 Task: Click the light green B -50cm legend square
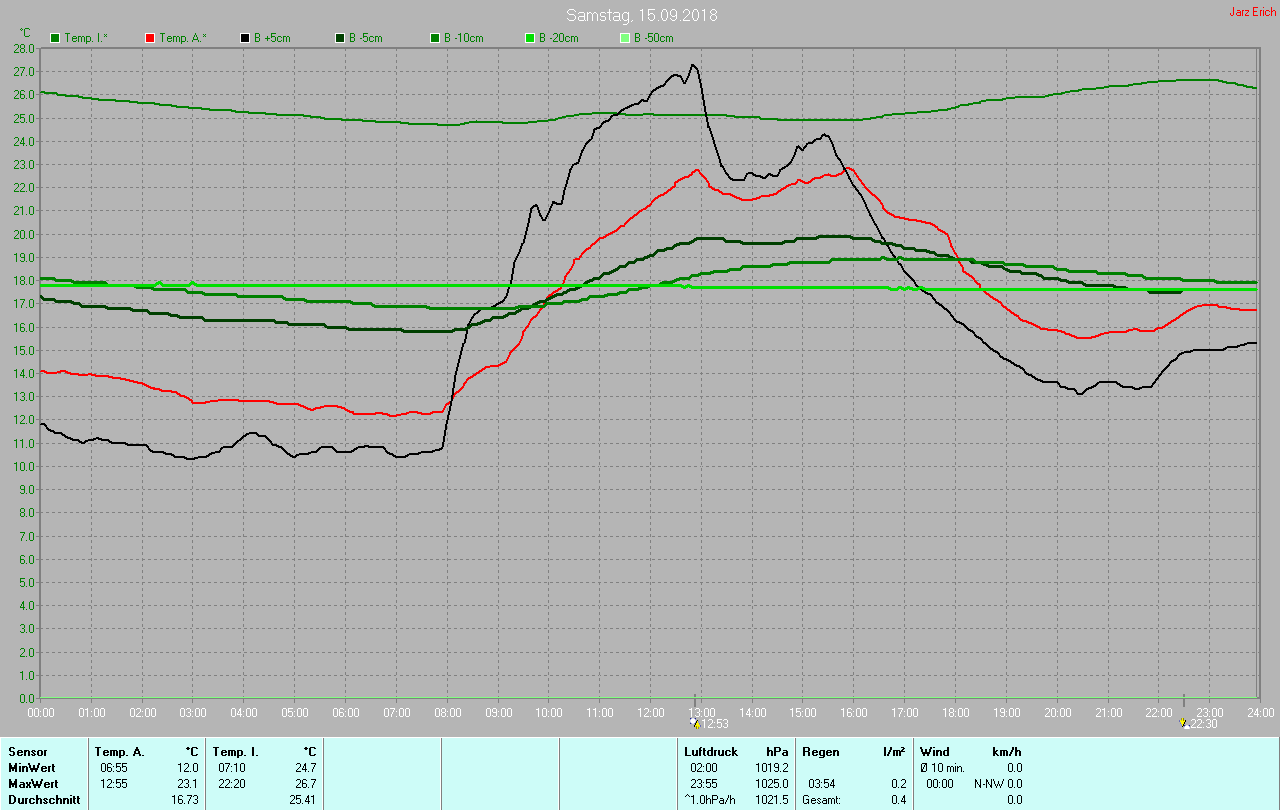pos(625,38)
